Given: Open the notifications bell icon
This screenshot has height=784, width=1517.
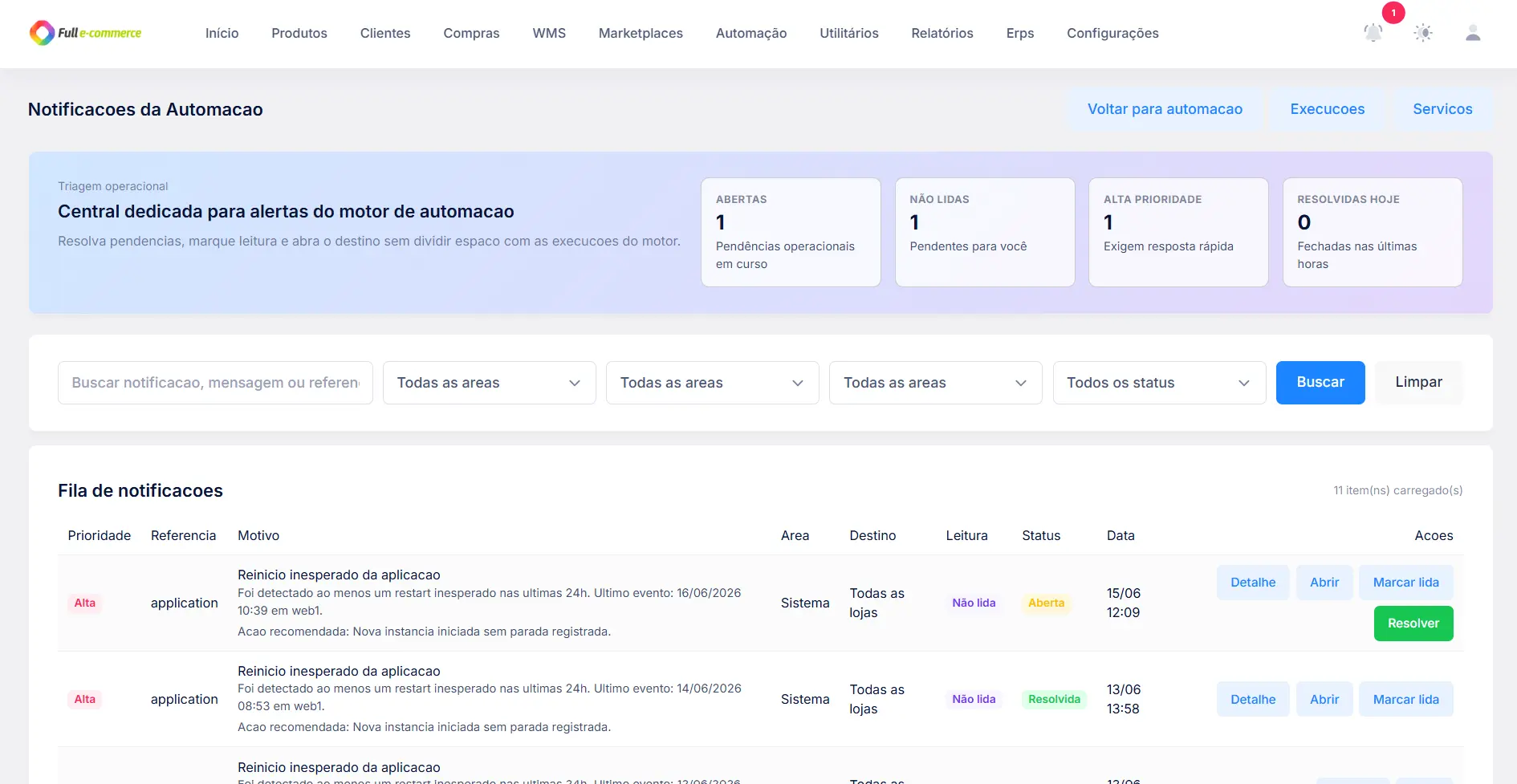Looking at the screenshot, I should 1373,33.
